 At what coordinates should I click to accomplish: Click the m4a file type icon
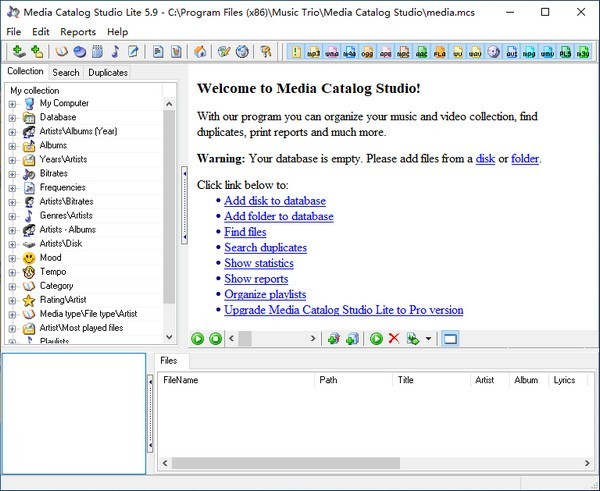349,52
